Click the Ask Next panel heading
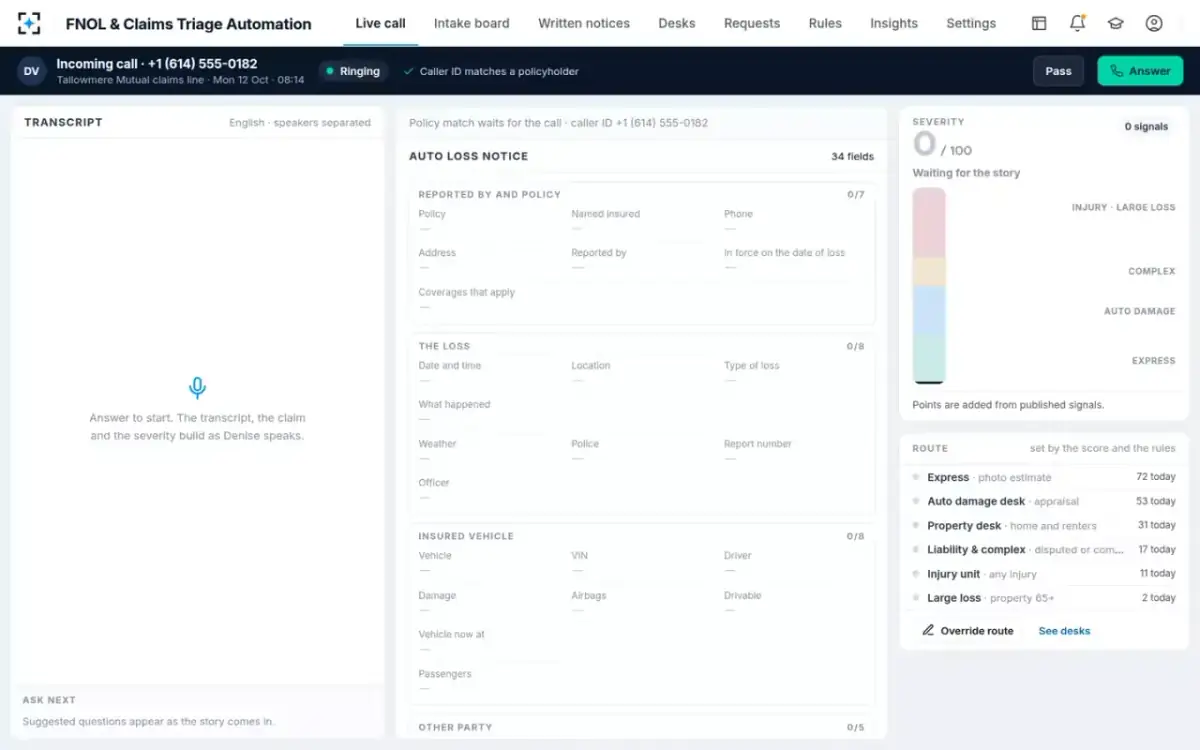Image resolution: width=1200 pixels, height=750 pixels. pos(49,700)
